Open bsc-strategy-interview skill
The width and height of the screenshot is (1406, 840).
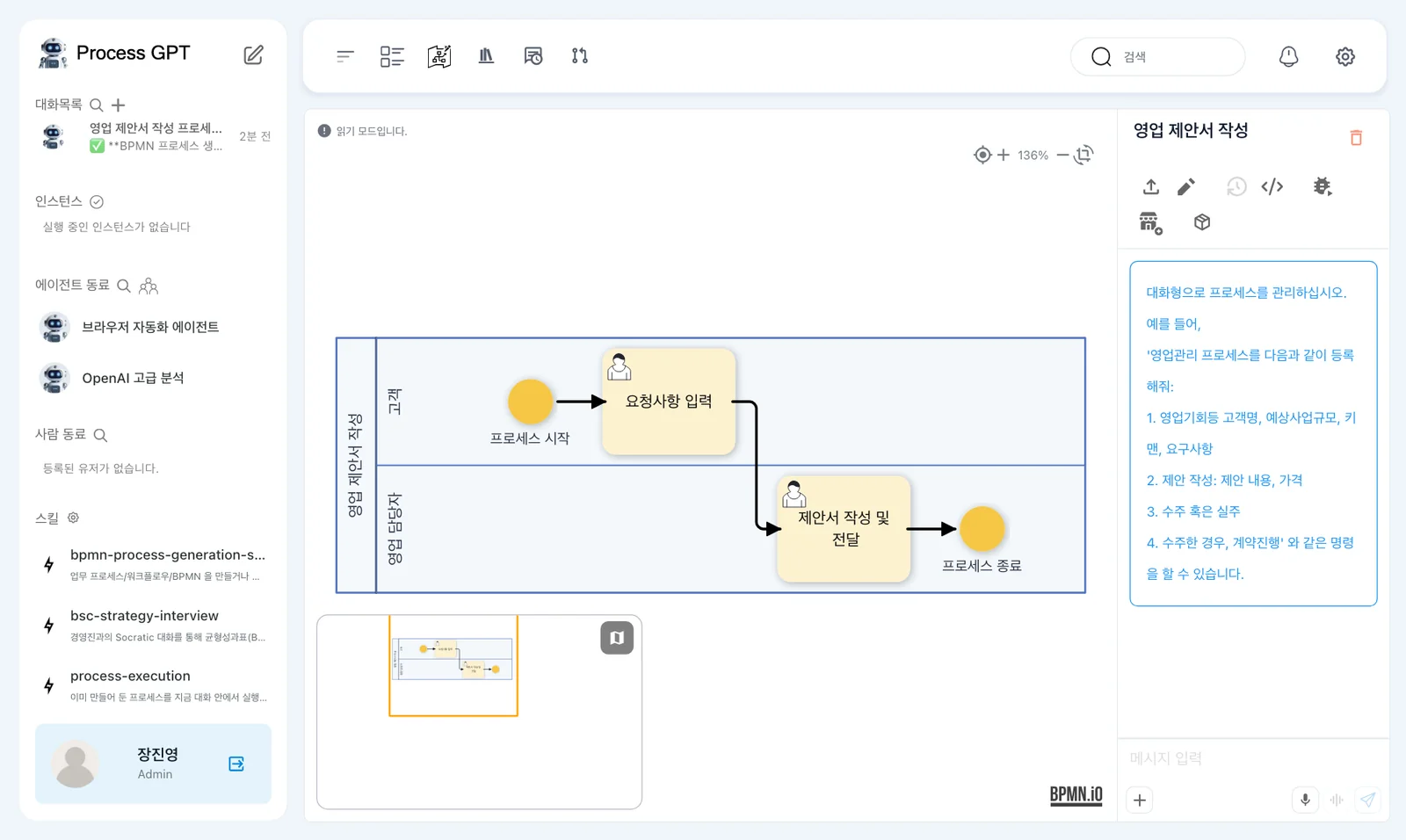(154, 625)
